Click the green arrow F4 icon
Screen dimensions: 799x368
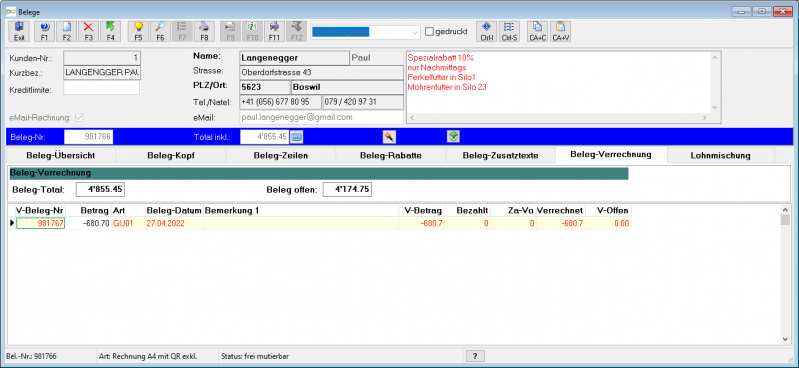(x=111, y=31)
